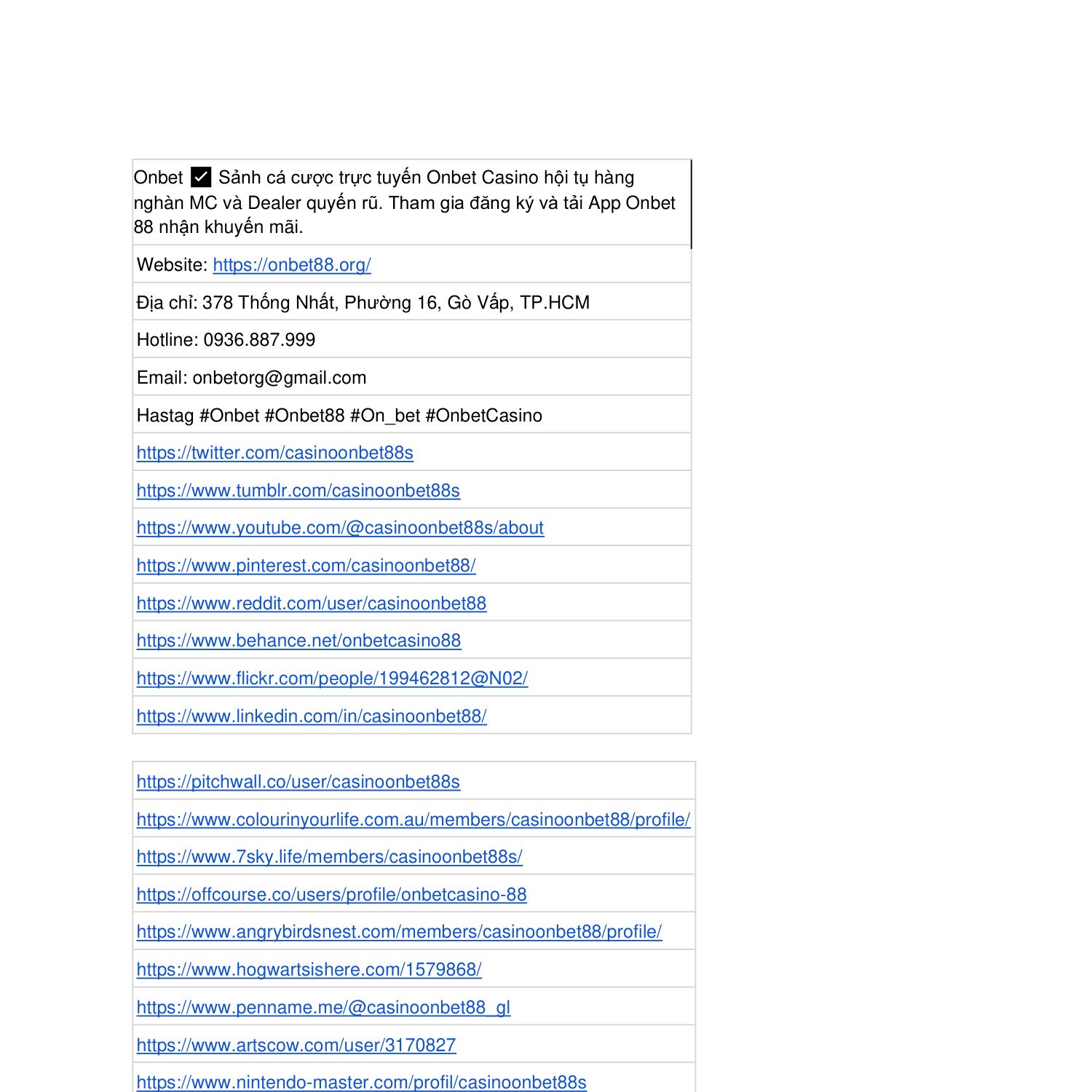Click the Flickr people profile link
This screenshot has width=1092, height=1092.
click(332, 678)
